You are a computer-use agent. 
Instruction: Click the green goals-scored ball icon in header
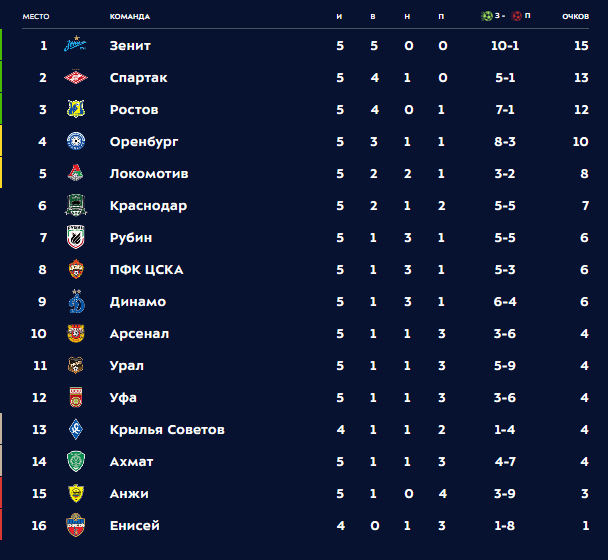pyautogui.click(x=487, y=16)
